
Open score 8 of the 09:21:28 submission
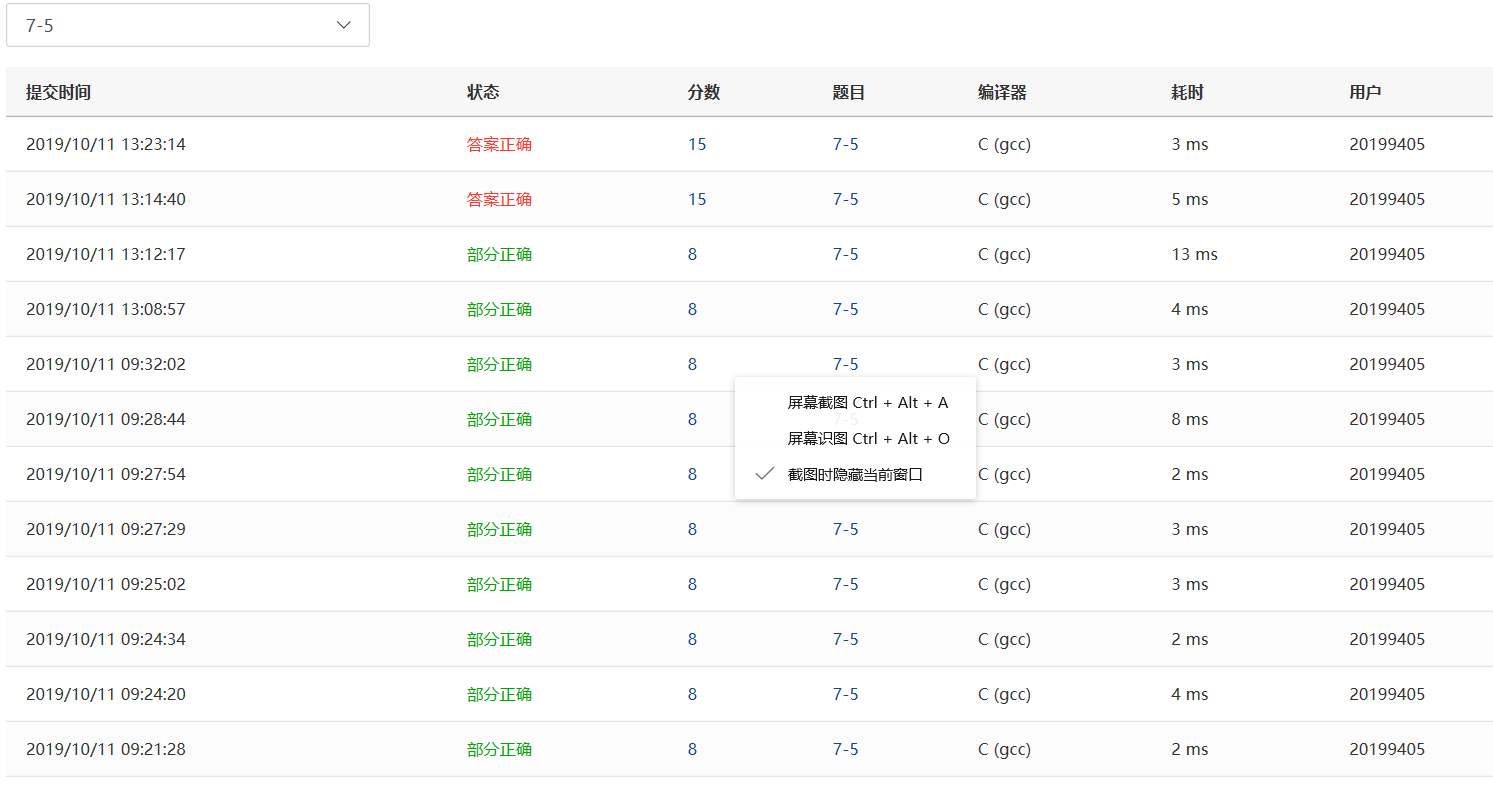click(692, 749)
